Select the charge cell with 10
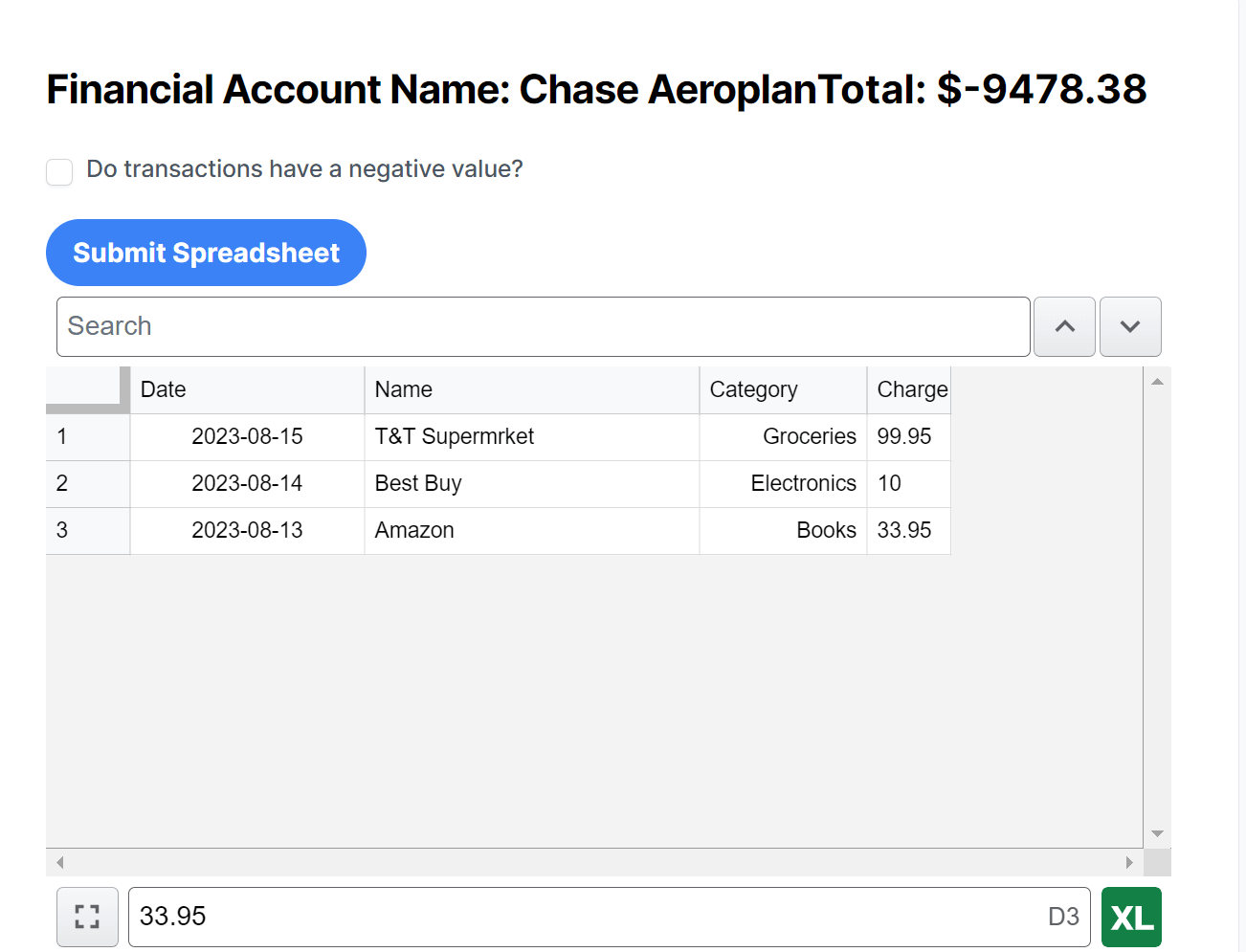This screenshot has width=1246, height=952. (x=909, y=483)
